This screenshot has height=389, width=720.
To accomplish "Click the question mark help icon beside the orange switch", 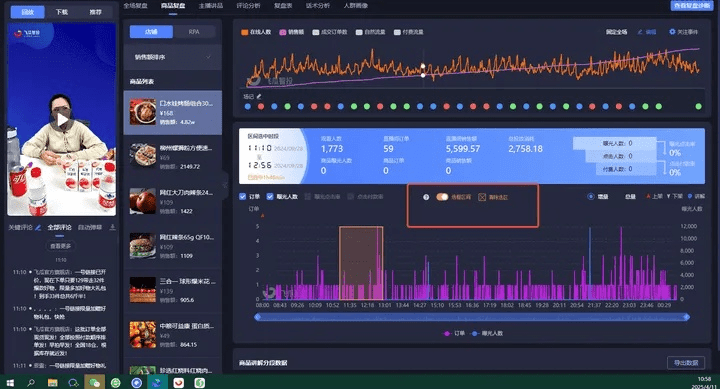I will (x=426, y=197).
